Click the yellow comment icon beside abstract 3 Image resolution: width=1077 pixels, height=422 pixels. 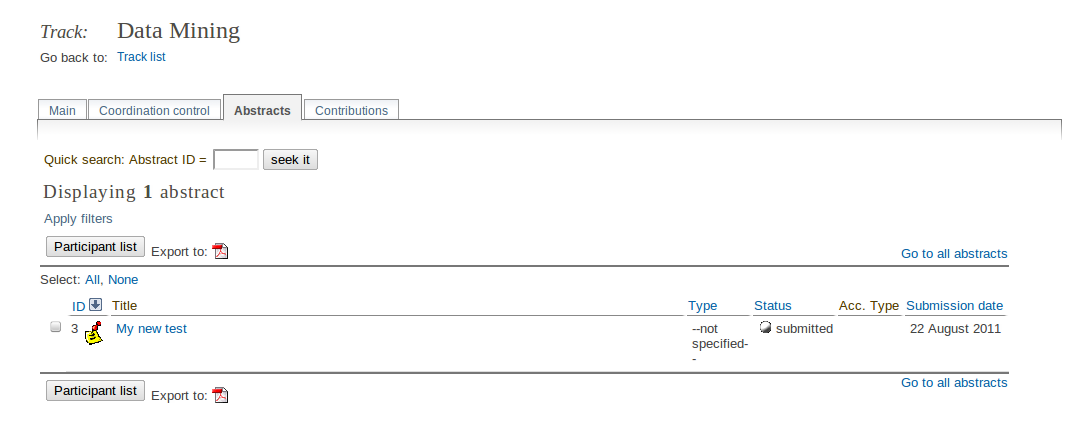(94, 333)
